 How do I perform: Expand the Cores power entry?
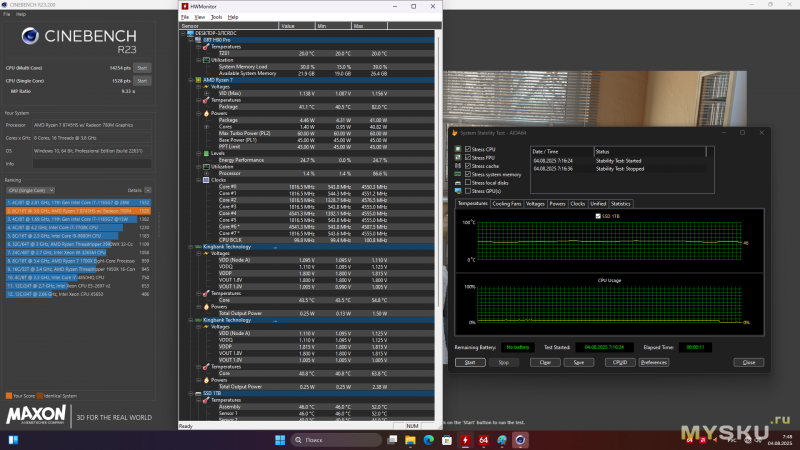pyautogui.click(x=206, y=127)
